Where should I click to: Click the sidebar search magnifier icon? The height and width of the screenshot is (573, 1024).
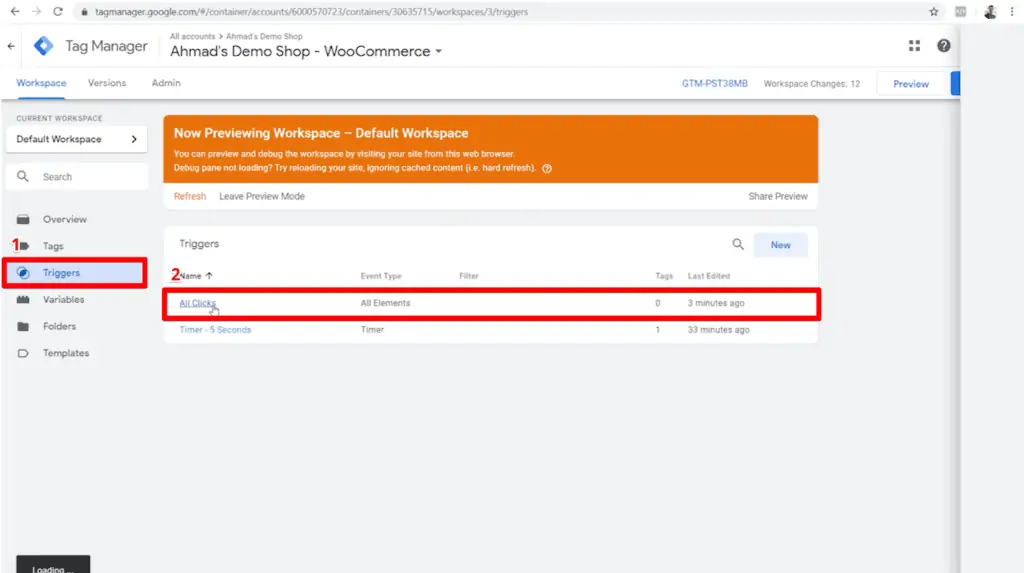[23, 176]
